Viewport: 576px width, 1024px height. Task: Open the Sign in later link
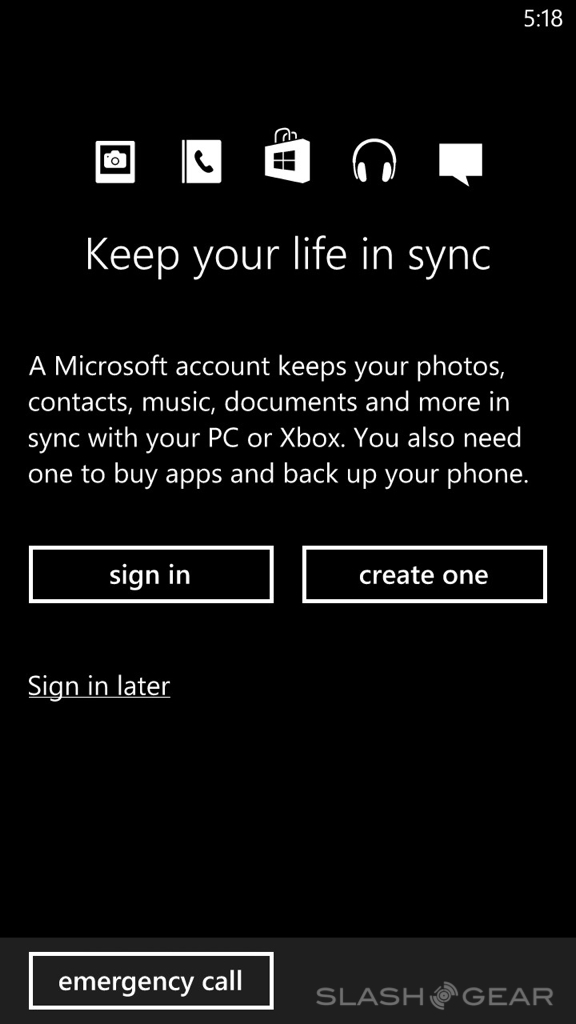pyautogui.click(x=99, y=686)
